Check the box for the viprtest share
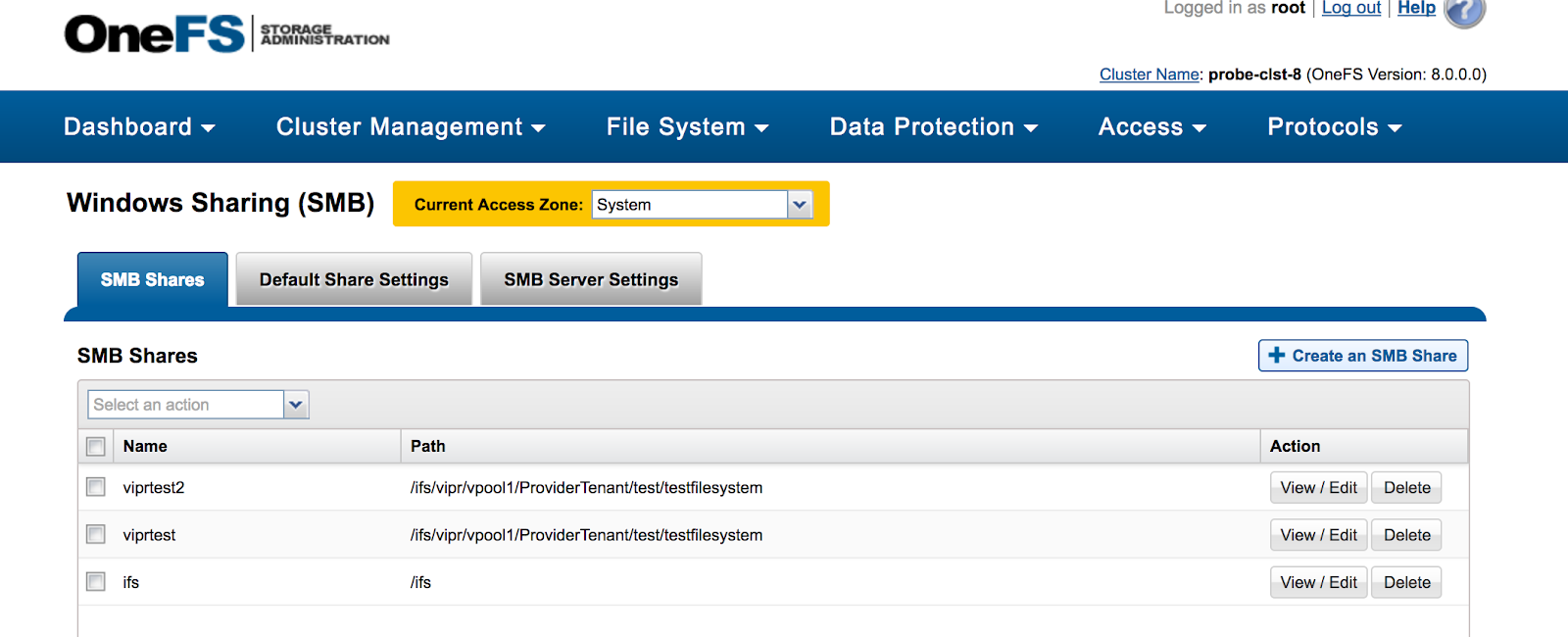The width and height of the screenshot is (1568, 637). pyautogui.click(x=96, y=534)
